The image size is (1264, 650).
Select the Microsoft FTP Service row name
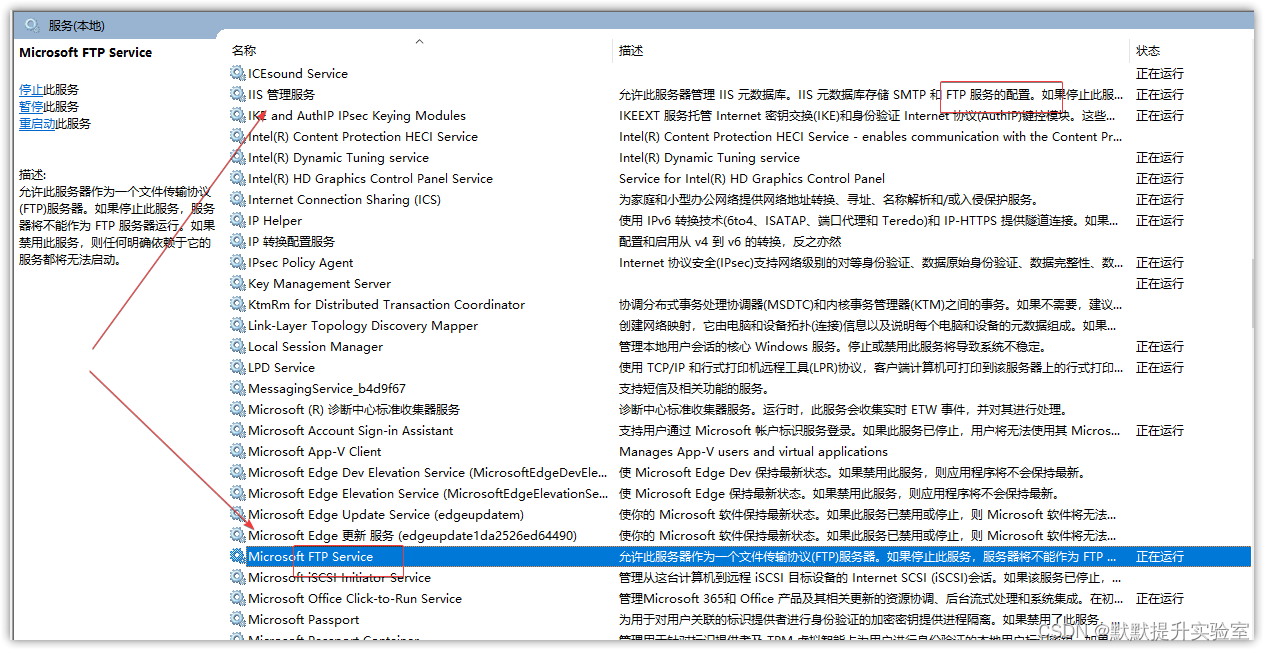click(310, 556)
